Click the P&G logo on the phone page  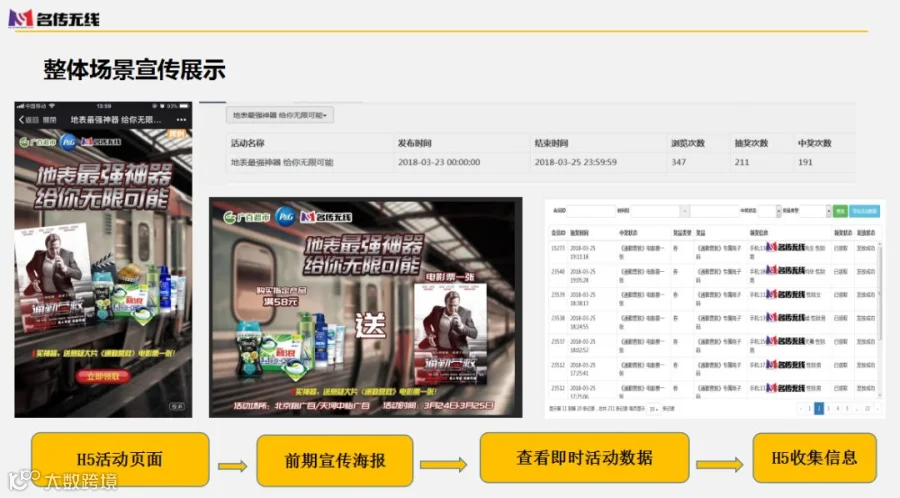68,142
